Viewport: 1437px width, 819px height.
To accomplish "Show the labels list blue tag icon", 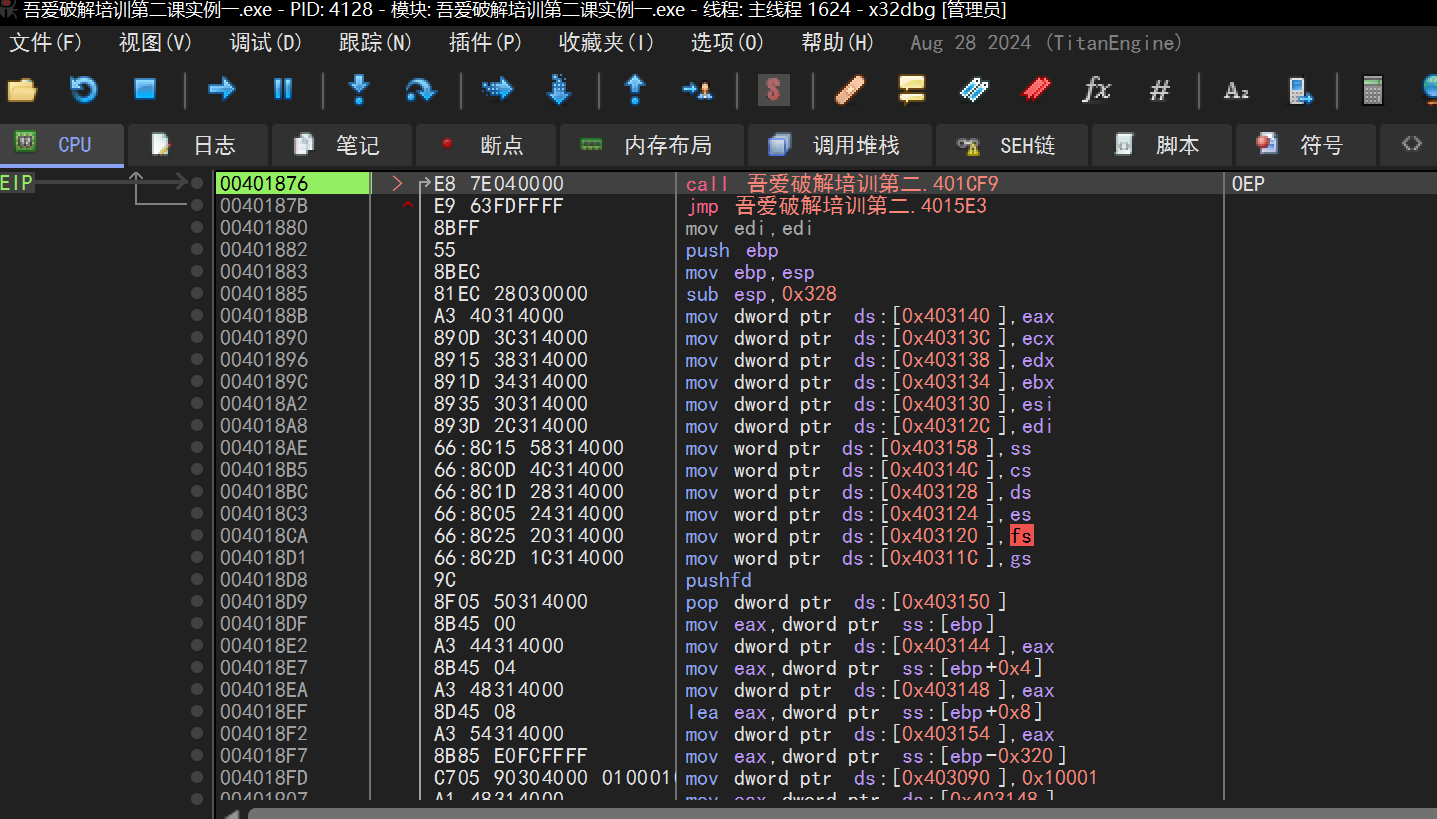I will tap(974, 90).
